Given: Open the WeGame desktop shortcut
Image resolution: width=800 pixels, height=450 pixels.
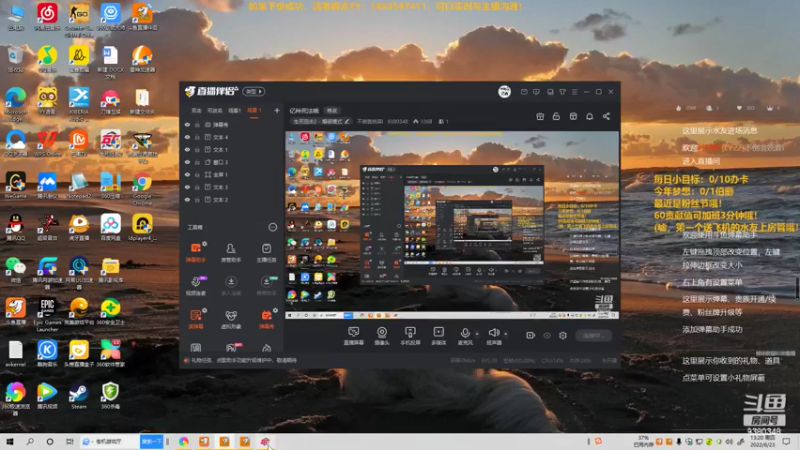Looking at the screenshot, I should [x=16, y=186].
